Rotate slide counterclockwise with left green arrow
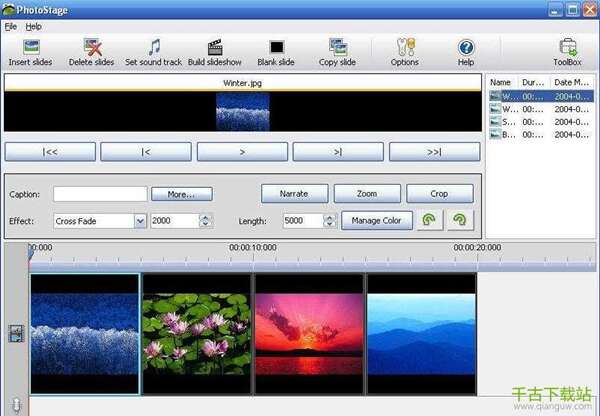Viewport: 600px width, 416px height. pos(429,220)
